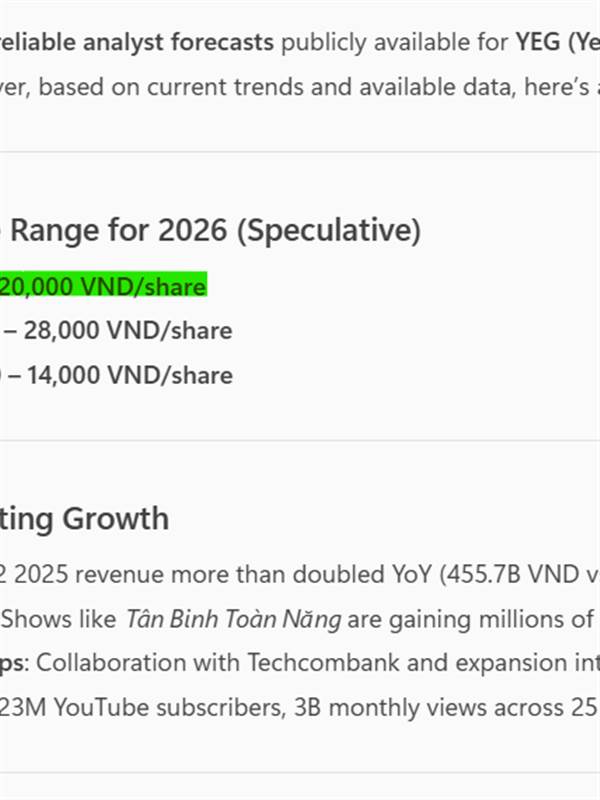Image resolution: width=600 pixels, height=800 pixels.
Task: Click the green highlighted 20,000 VND/share text
Action: click(103, 286)
